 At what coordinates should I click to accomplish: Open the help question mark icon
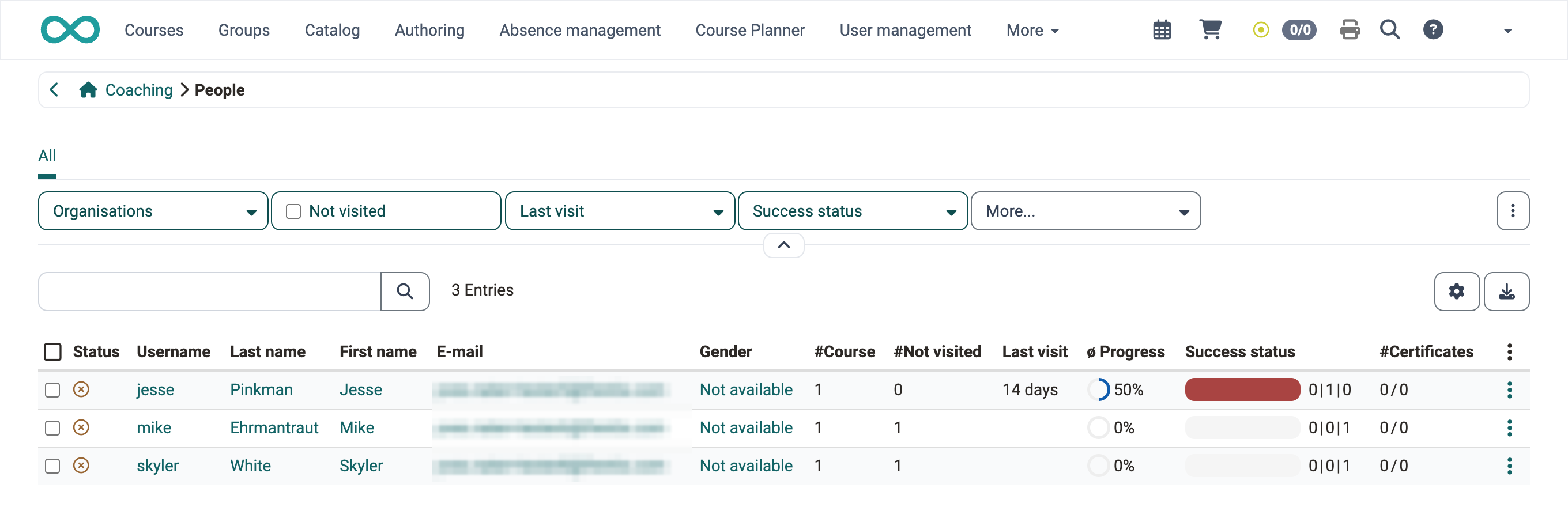(1433, 30)
